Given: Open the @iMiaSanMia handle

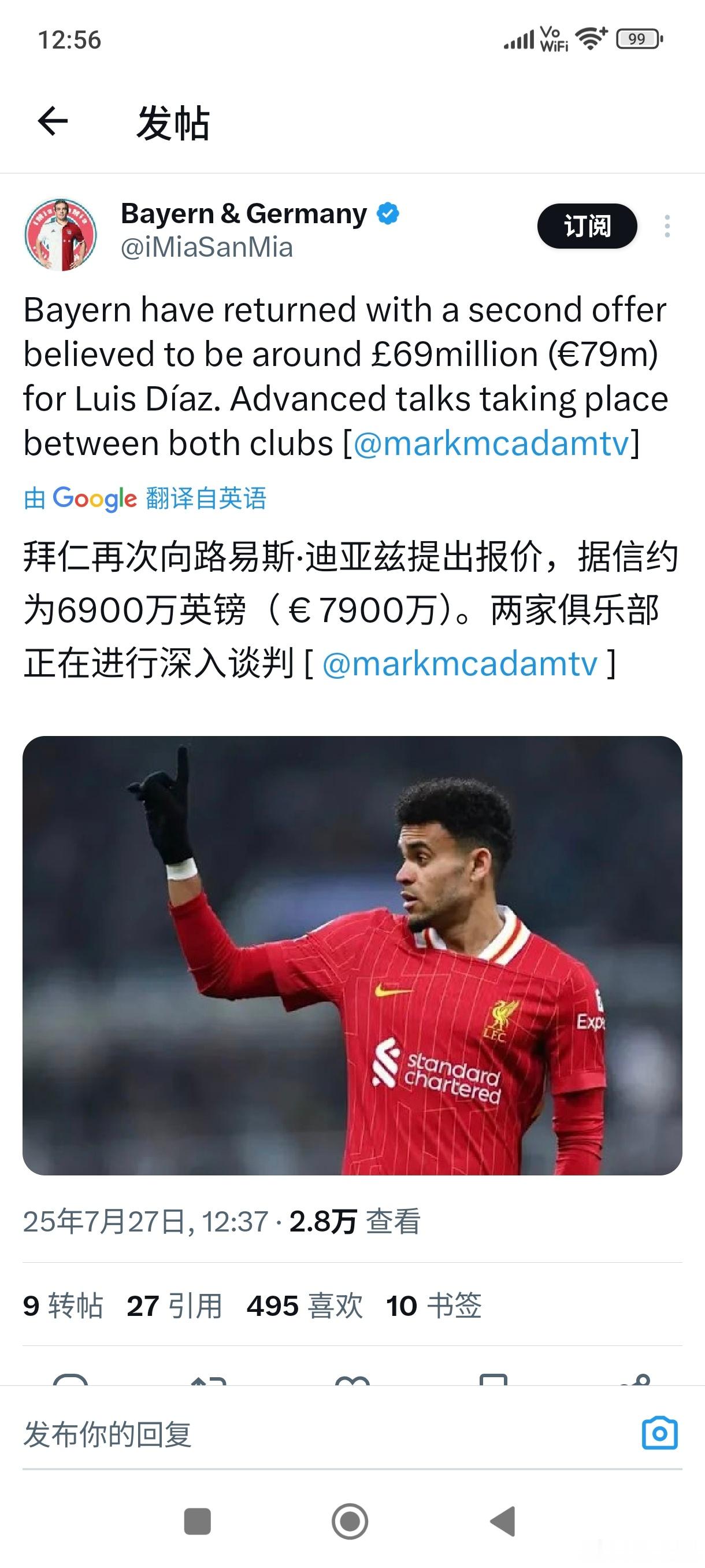Looking at the screenshot, I should pyautogui.click(x=207, y=247).
